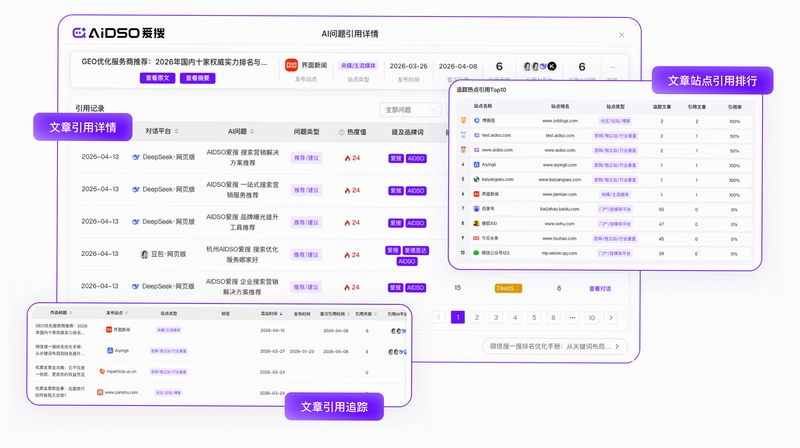Click the 界面新闻 icon in article tracking table

coord(109,330)
